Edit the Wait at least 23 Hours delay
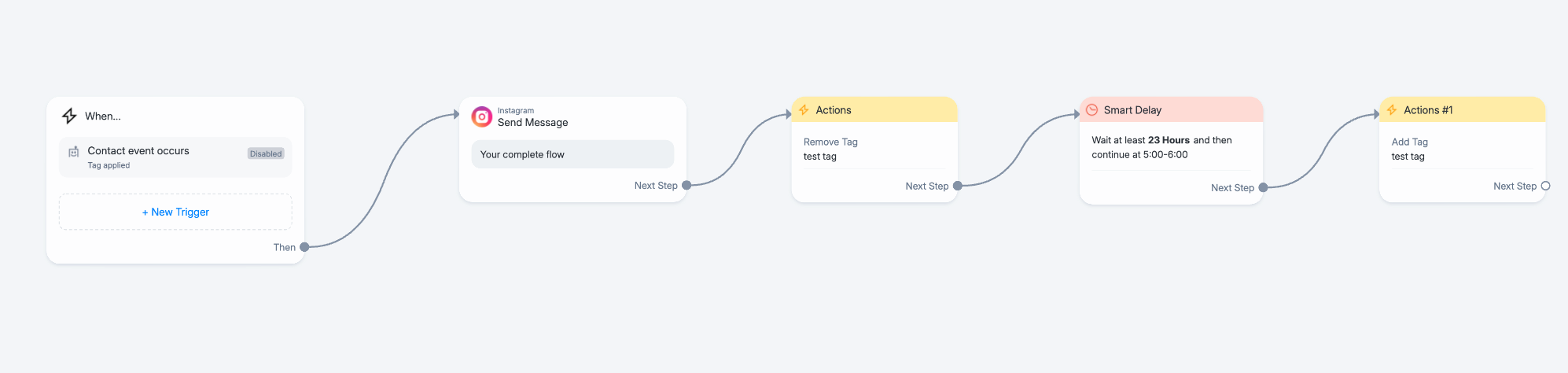This screenshot has height=373, width=1568. pos(1171,147)
